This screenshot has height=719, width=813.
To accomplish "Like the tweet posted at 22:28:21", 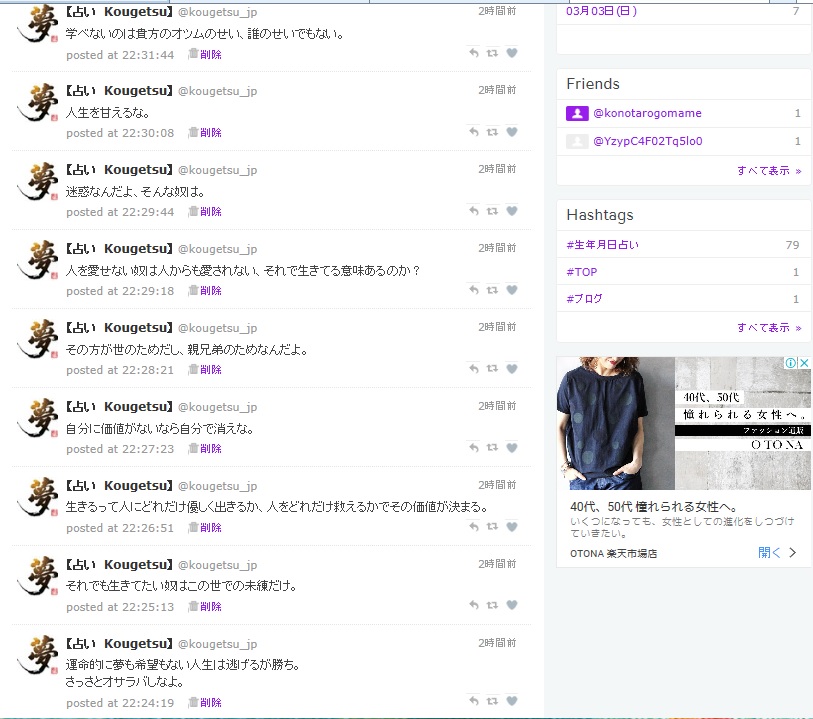I will (x=512, y=369).
